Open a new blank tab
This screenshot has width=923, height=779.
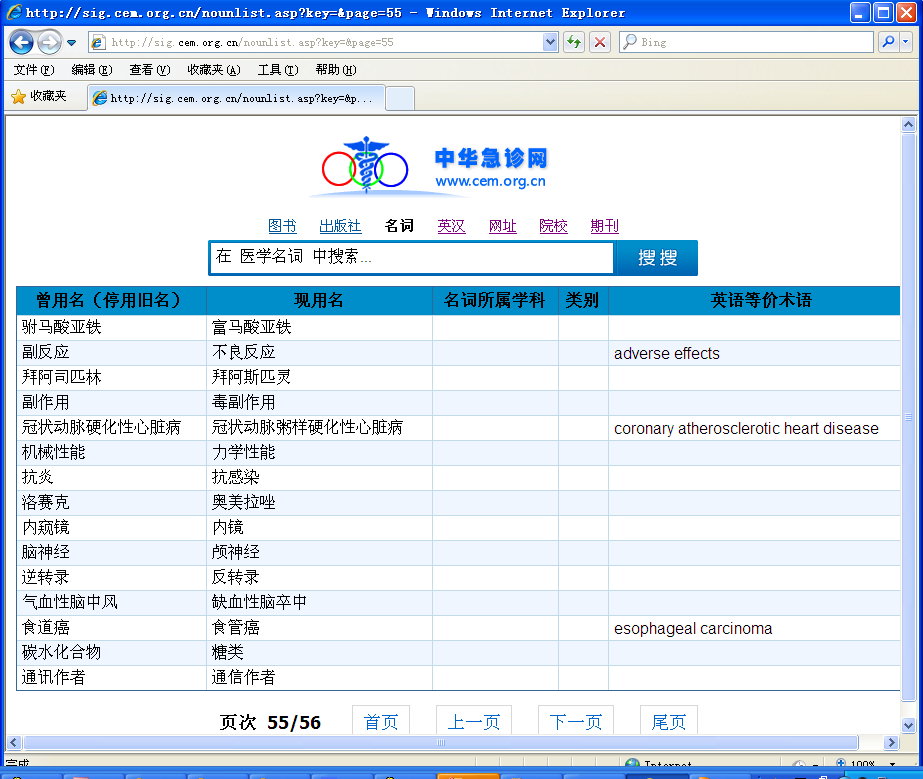(x=400, y=98)
